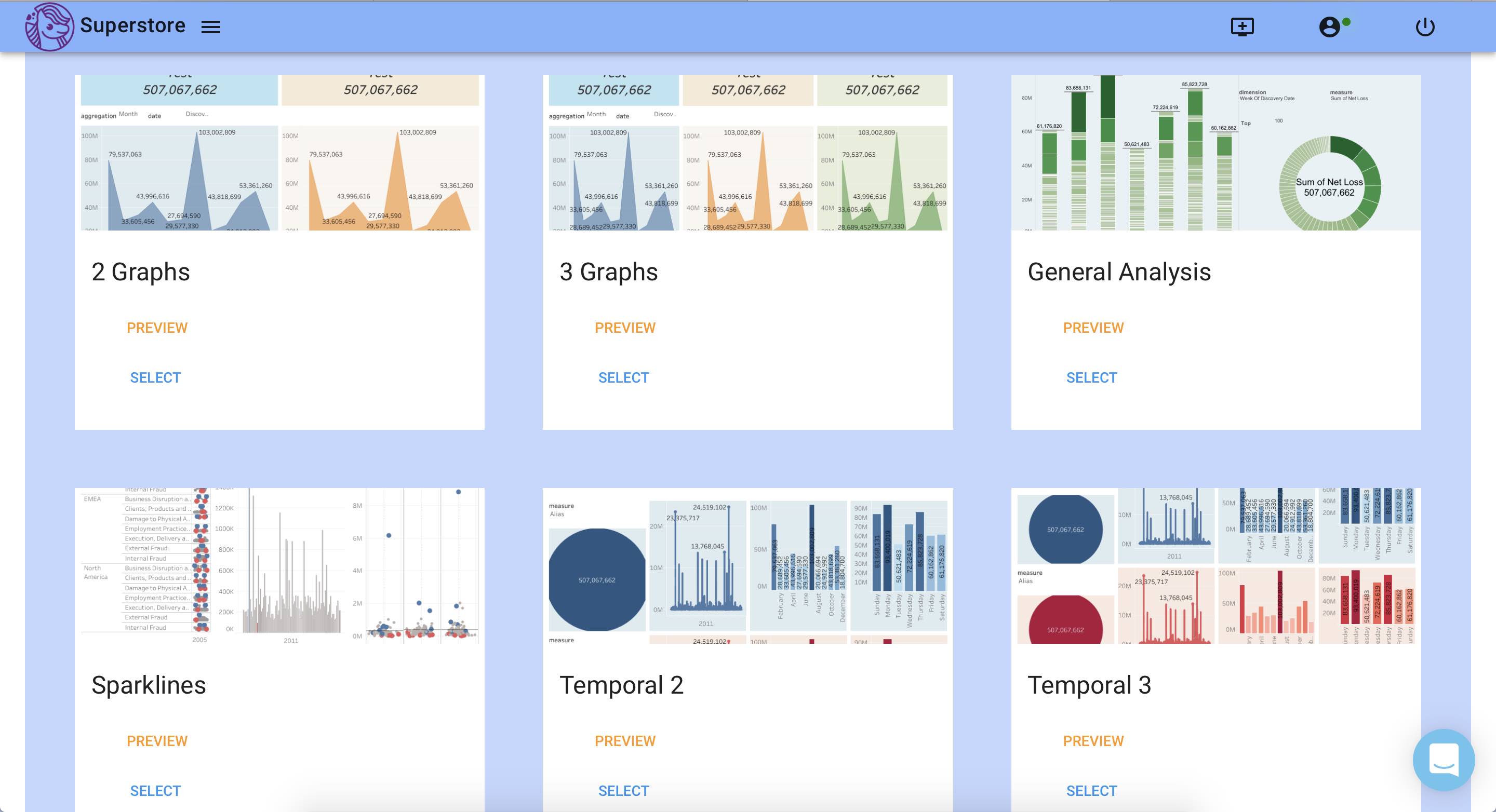The image size is (1496, 812).
Task: Click the Superstore unicorn logo
Action: 49,26
